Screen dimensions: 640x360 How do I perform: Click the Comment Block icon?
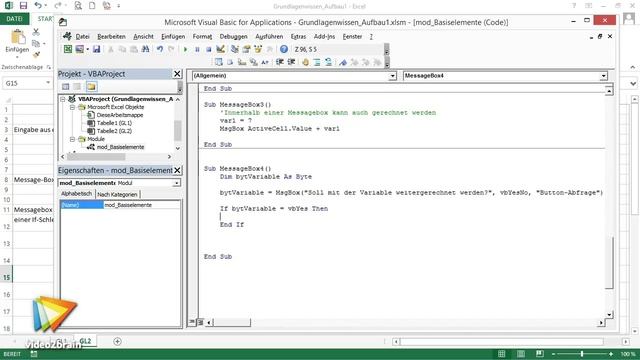tap(317, 62)
